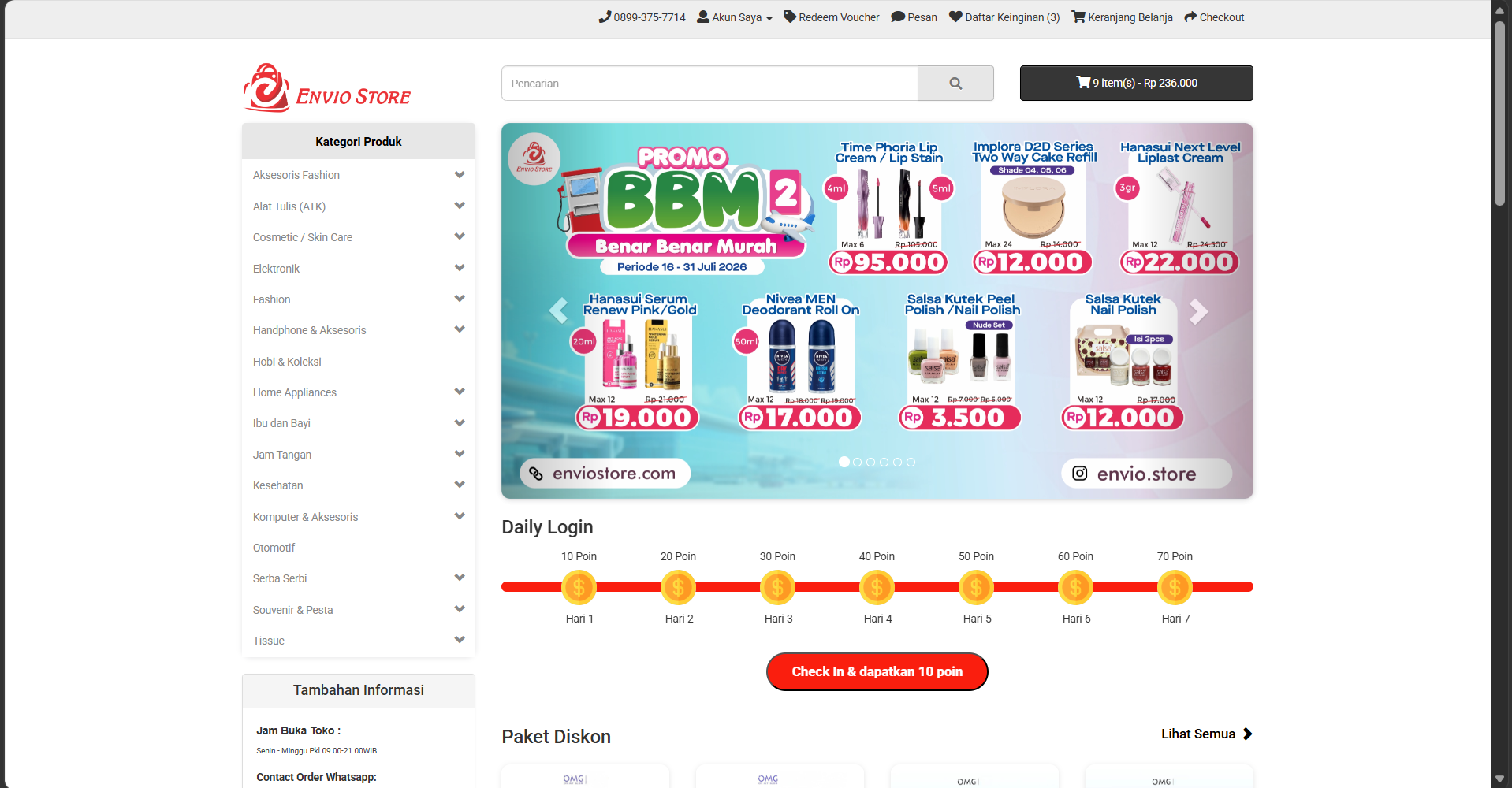Show next banner slide arrow
This screenshot has height=788, width=1512.
(x=1198, y=311)
